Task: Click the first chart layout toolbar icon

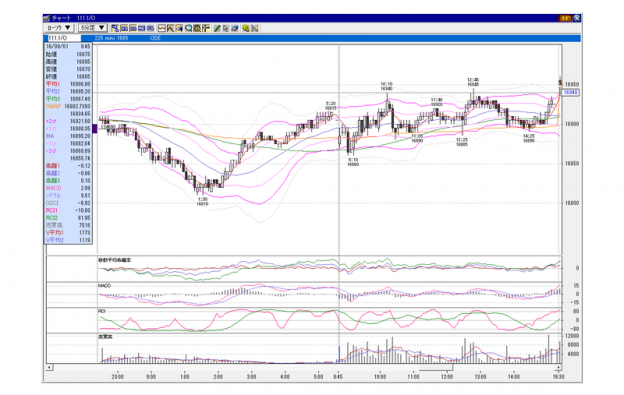Action: tap(115, 28)
